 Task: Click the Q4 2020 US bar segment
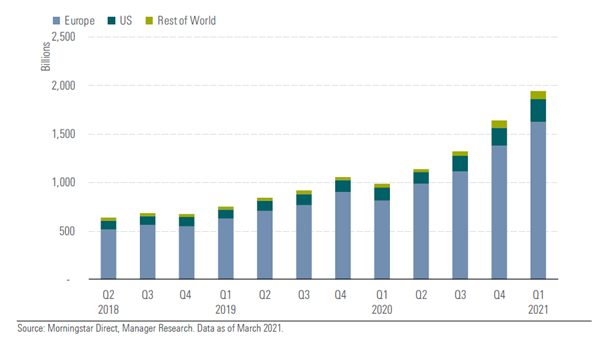tap(499, 137)
